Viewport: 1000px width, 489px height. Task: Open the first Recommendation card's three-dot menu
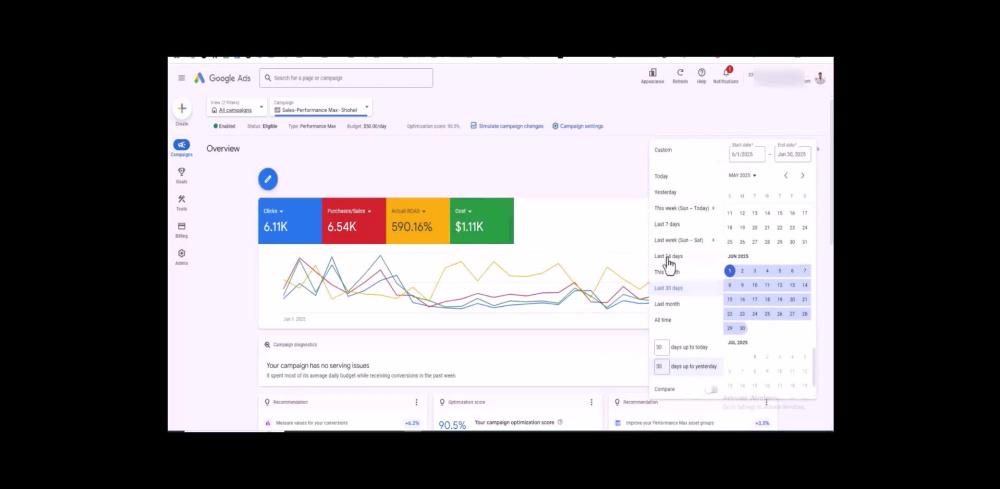click(416, 402)
